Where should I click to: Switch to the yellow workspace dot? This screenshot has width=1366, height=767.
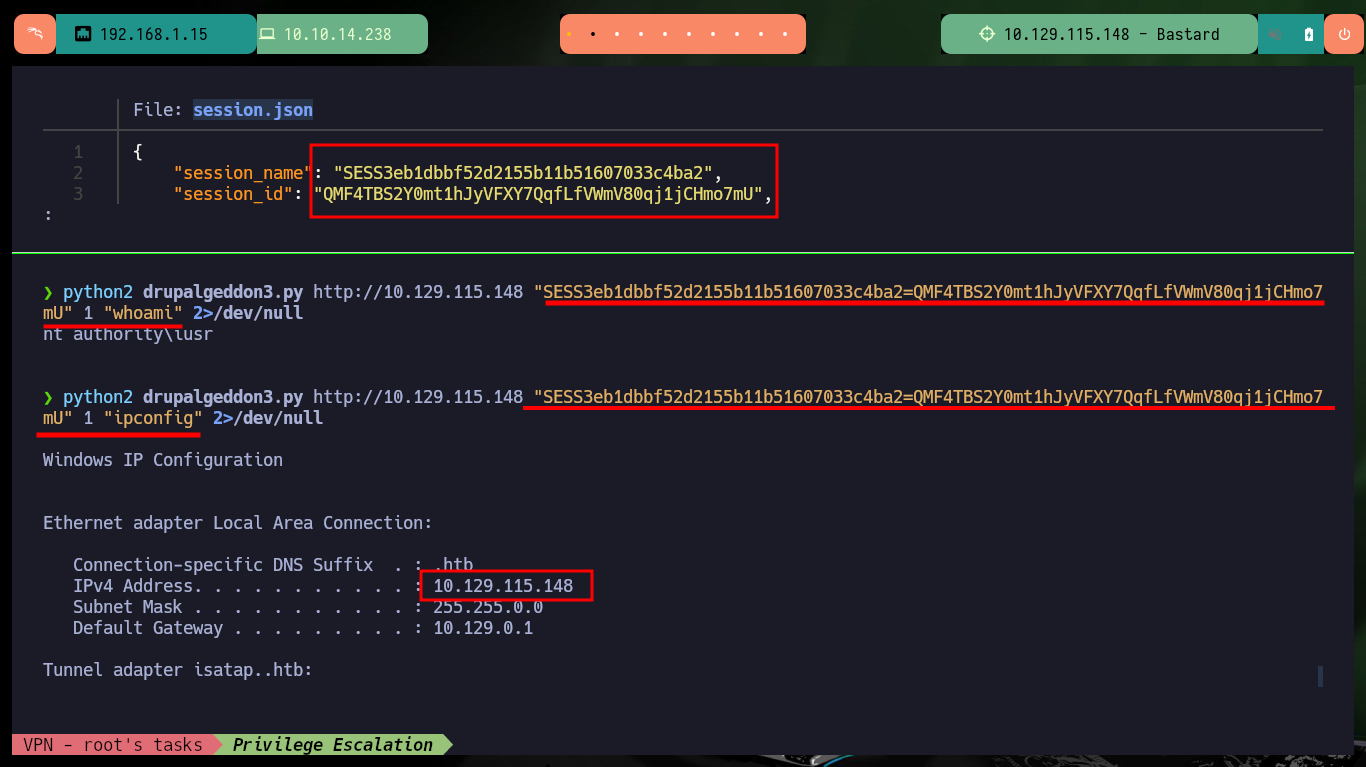coord(569,34)
